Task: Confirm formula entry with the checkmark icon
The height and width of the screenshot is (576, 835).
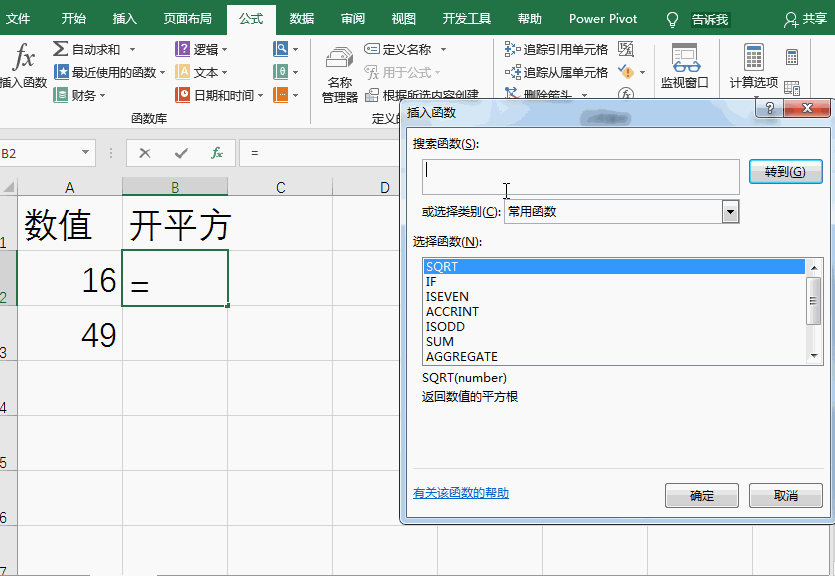Action: pos(181,153)
